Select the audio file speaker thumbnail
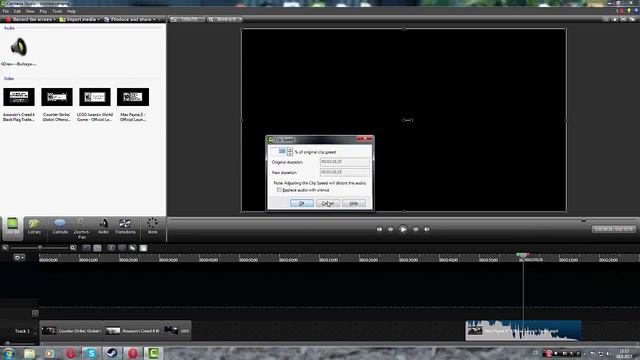 point(19,47)
